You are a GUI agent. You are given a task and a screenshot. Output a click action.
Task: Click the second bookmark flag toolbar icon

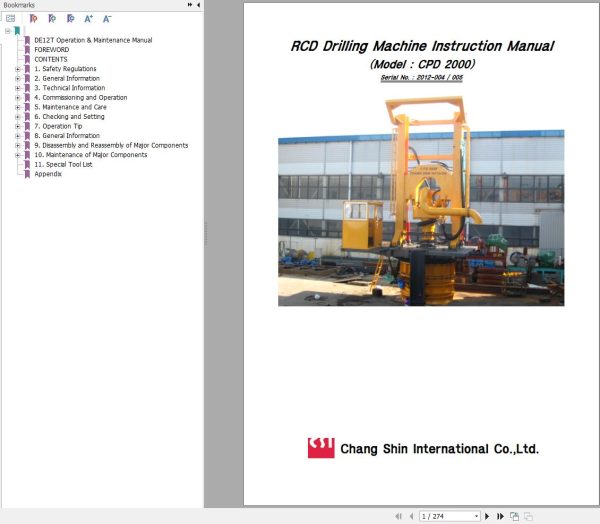(x=52, y=18)
